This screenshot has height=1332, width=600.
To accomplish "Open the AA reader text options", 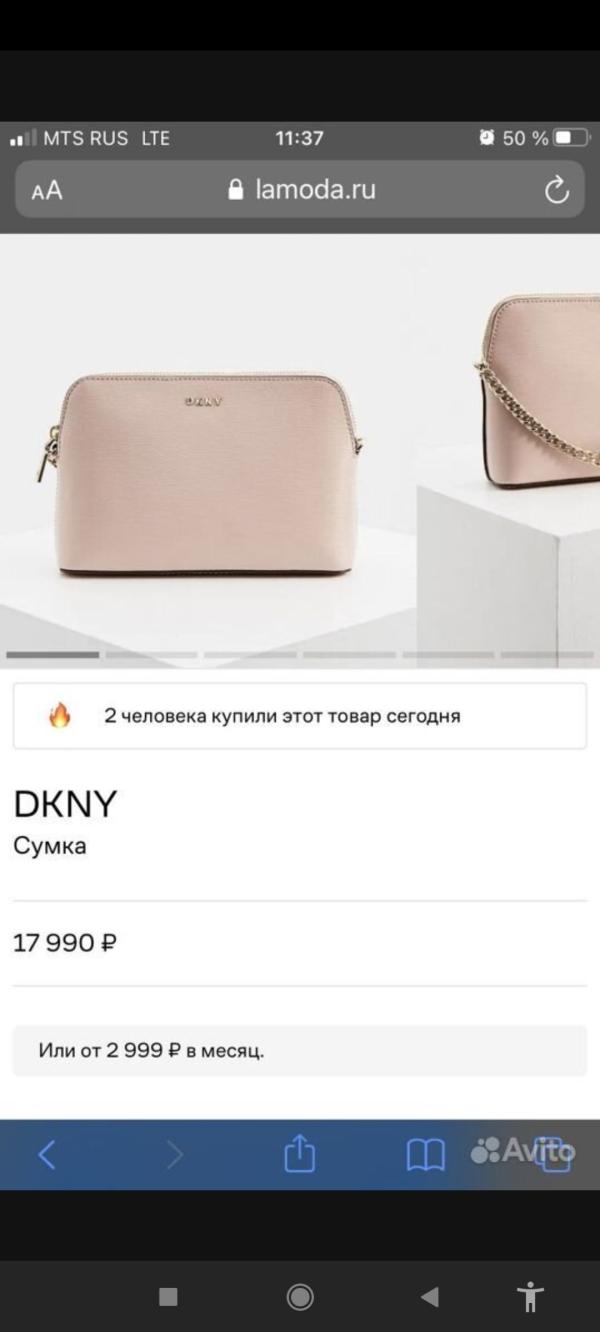I will [x=46, y=190].
